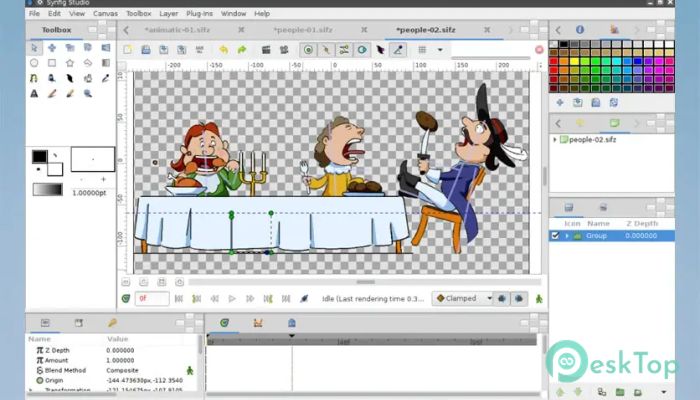Toggle tangent handles display
700x400 pixels.
pos(344,50)
